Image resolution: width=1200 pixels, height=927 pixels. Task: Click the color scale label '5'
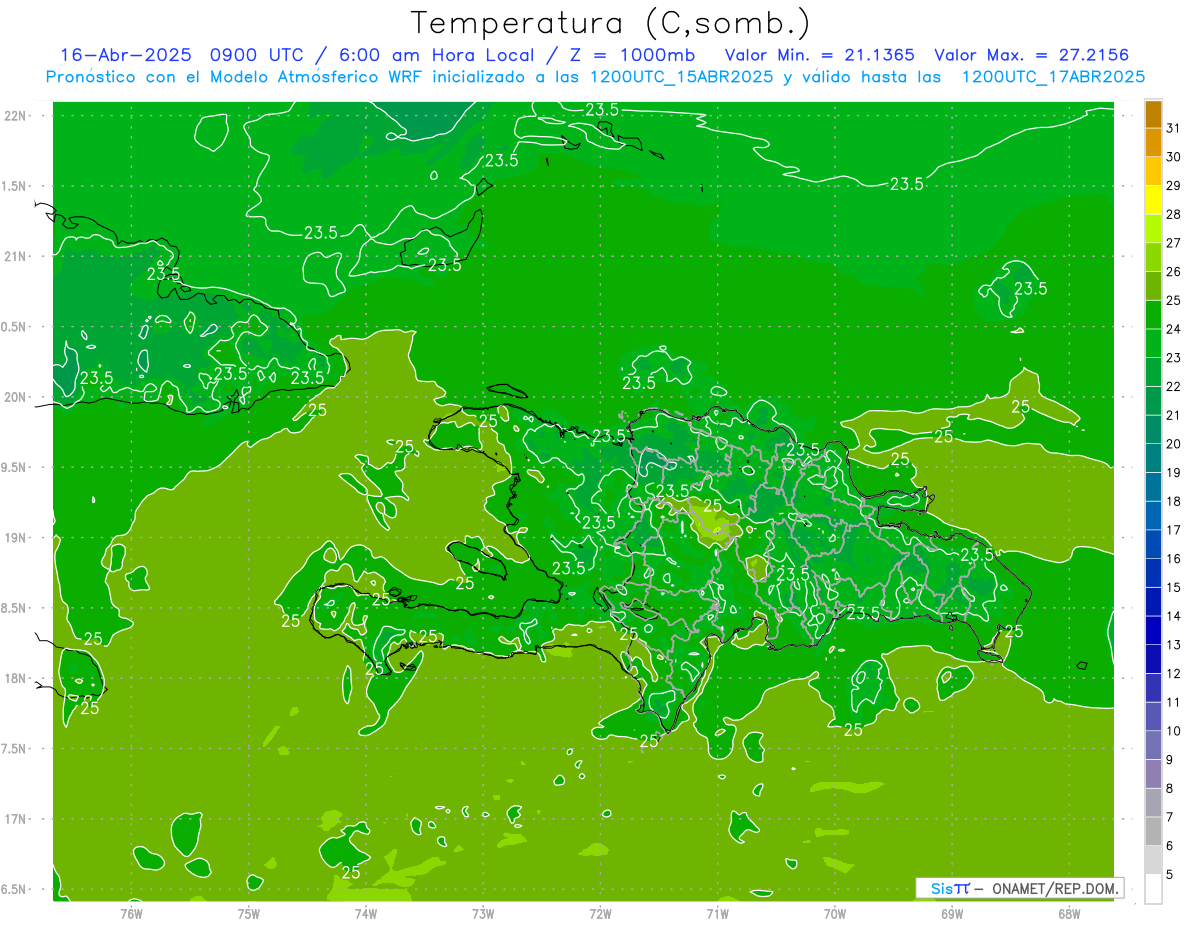[x=1170, y=875]
